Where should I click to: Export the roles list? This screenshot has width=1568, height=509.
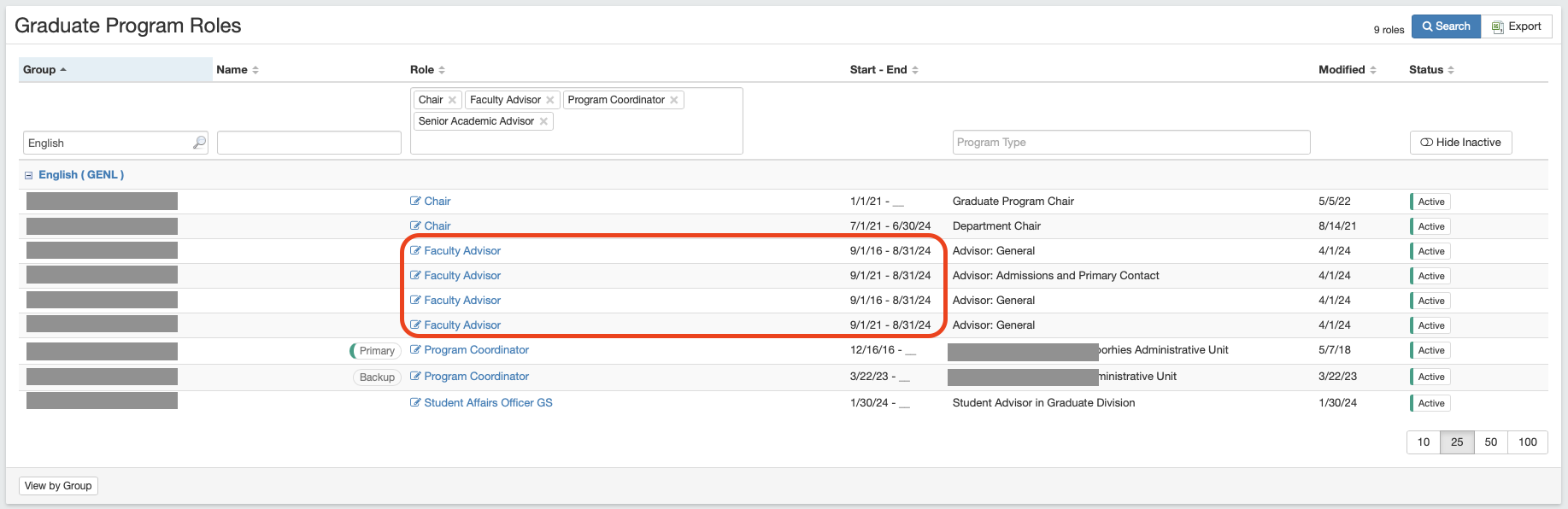[x=1517, y=26]
